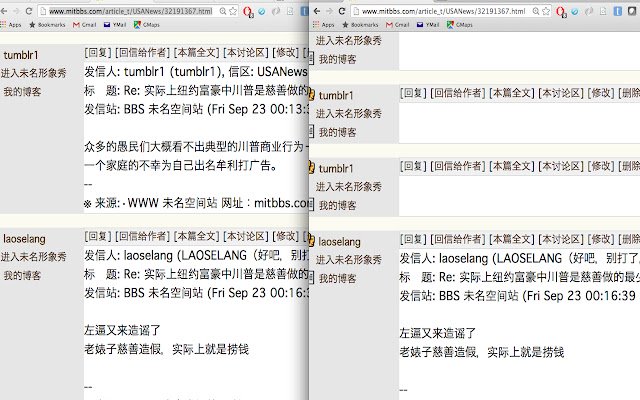Viewport: 640px width, 400px height.
Task: Open YMail bookmark in left window
Action: [115, 25]
